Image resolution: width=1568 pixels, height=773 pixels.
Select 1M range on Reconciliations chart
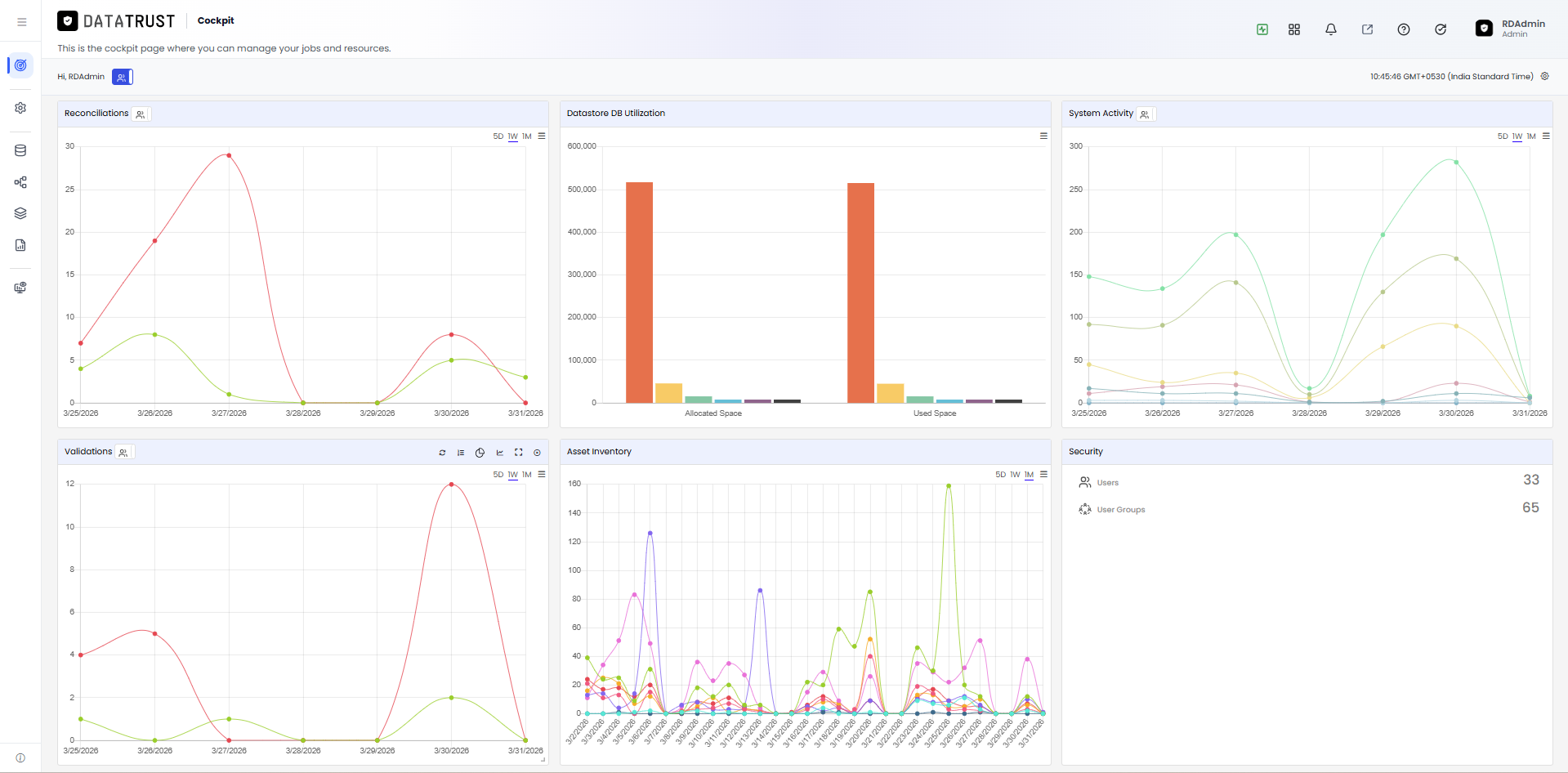(527, 136)
